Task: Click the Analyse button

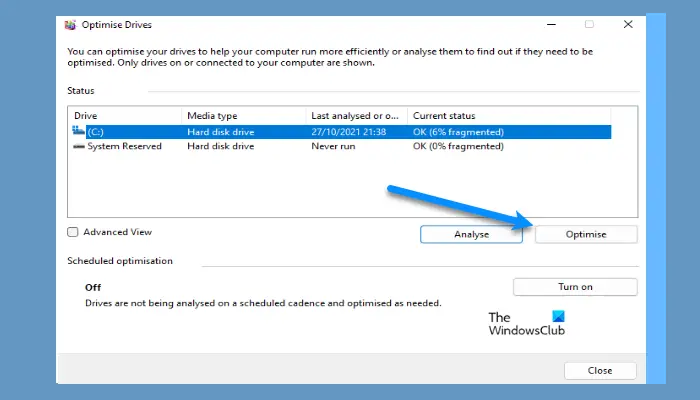Action: [x=471, y=234]
